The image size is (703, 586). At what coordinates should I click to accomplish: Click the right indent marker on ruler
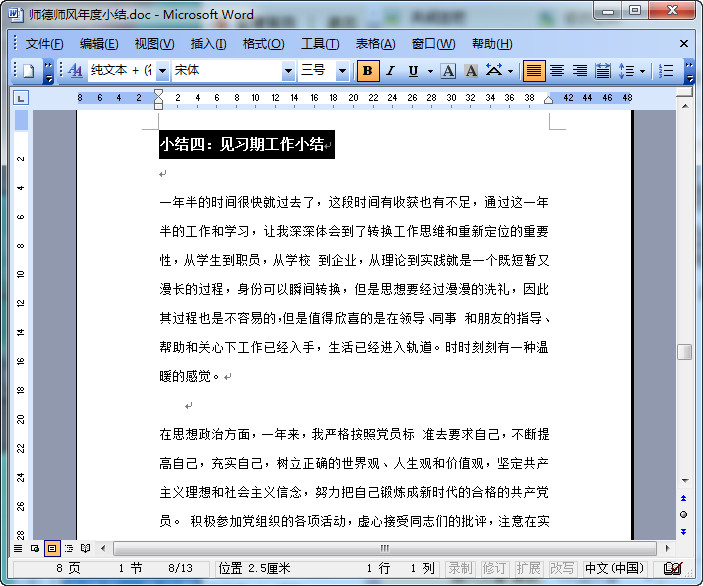pyautogui.click(x=548, y=100)
